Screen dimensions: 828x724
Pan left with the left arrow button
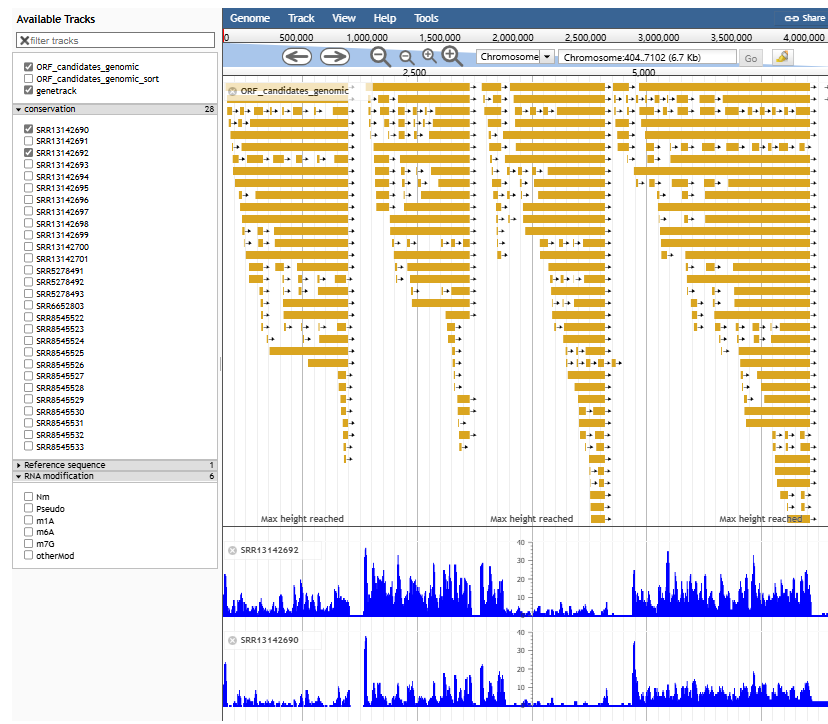tap(297, 57)
